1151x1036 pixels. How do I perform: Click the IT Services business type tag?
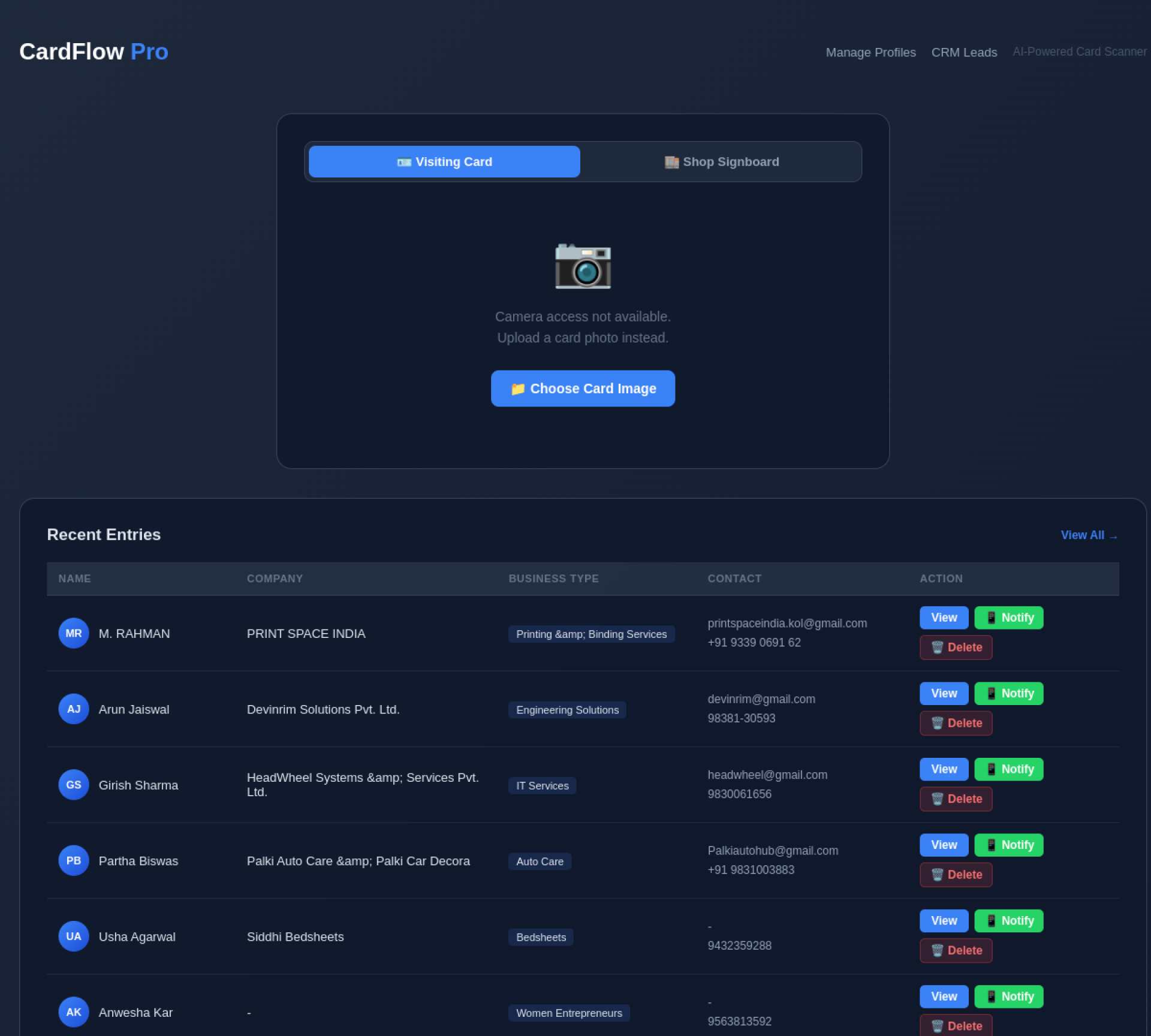542,786
